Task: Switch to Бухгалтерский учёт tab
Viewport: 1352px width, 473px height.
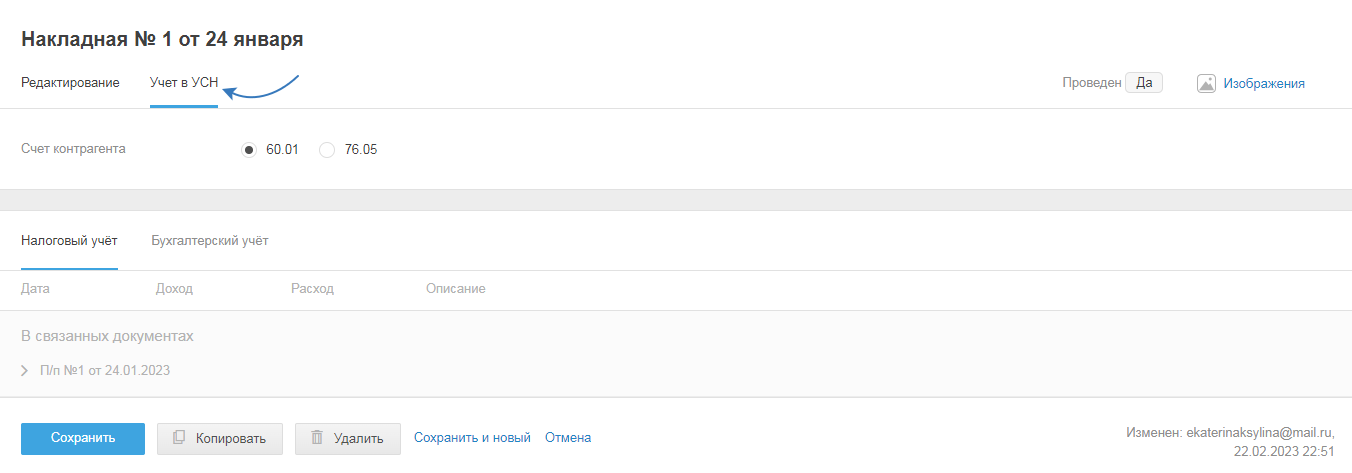Action: [x=209, y=241]
